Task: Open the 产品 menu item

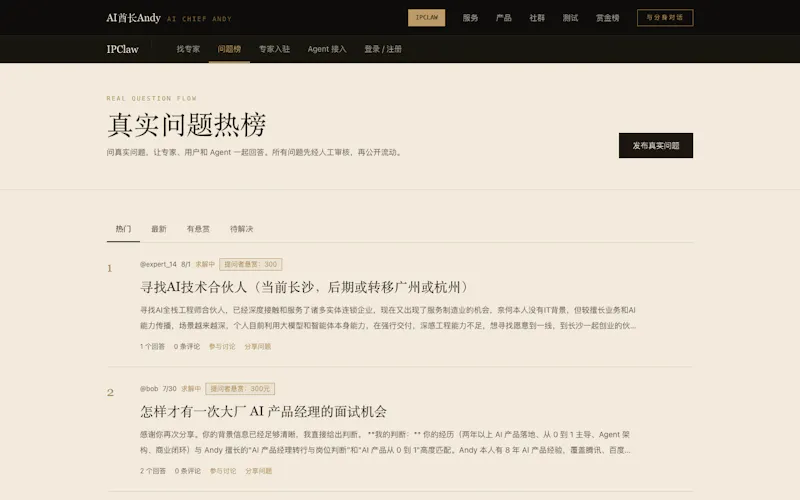Action: [504, 18]
